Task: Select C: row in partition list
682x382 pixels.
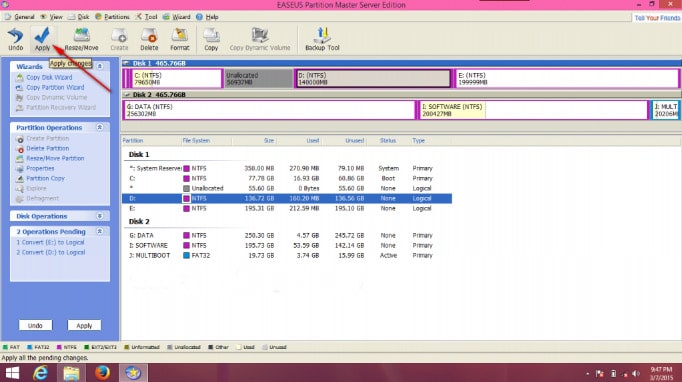Action: pyautogui.click(x=287, y=178)
